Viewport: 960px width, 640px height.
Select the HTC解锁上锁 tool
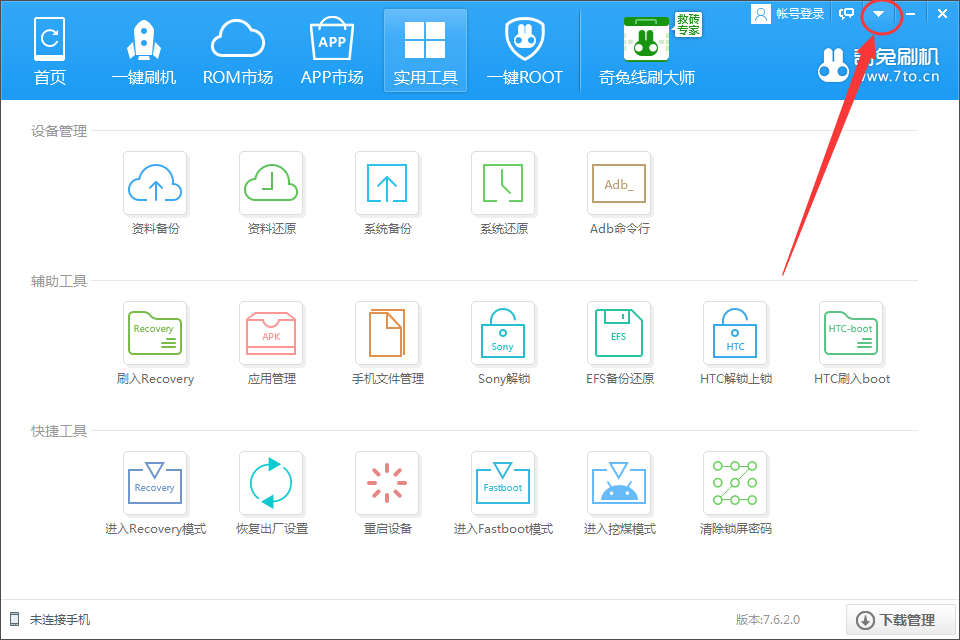point(735,333)
